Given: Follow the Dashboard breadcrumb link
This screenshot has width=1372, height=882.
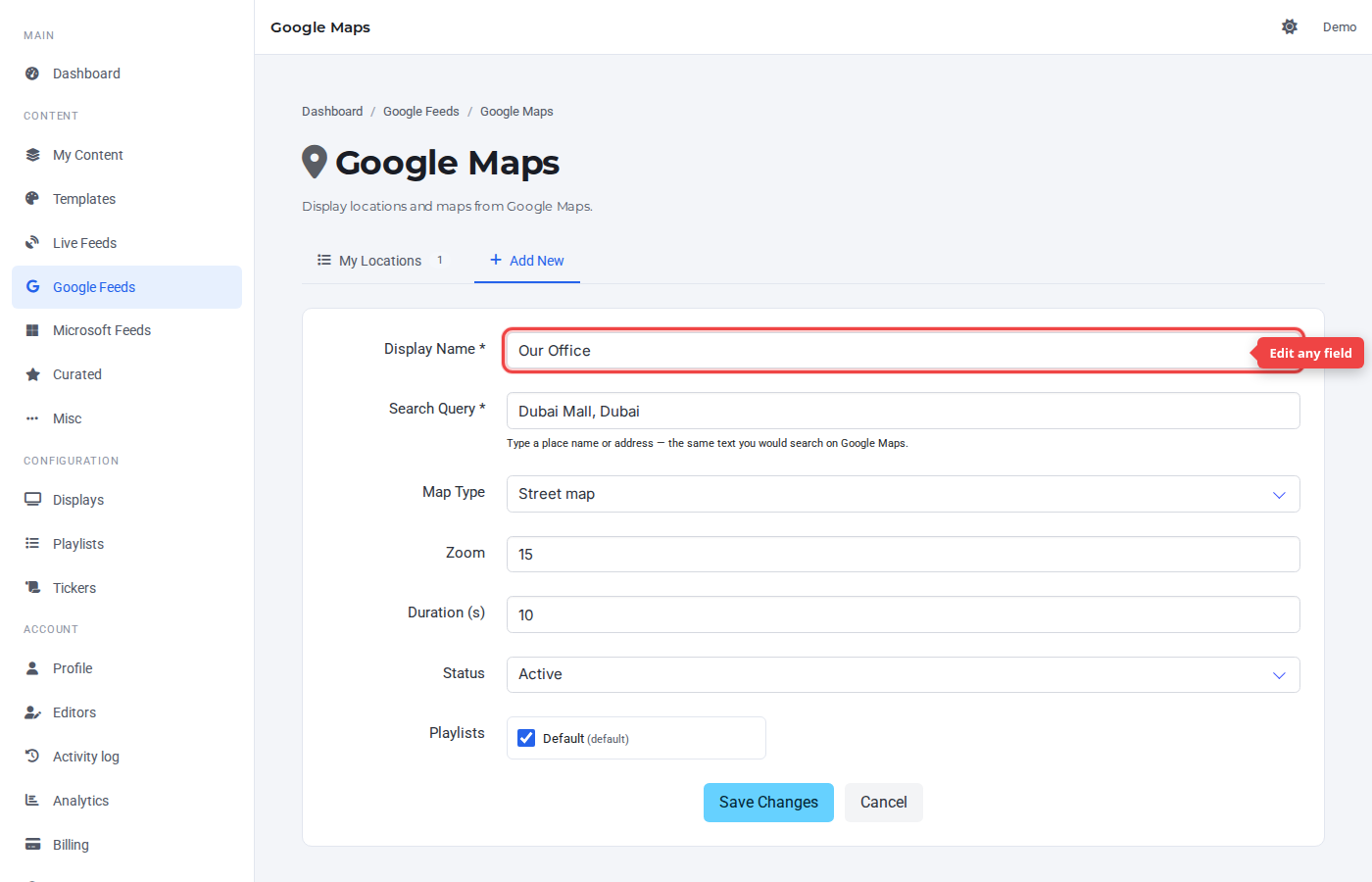Looking at the screenshot, I should click(x=332, y=112).
